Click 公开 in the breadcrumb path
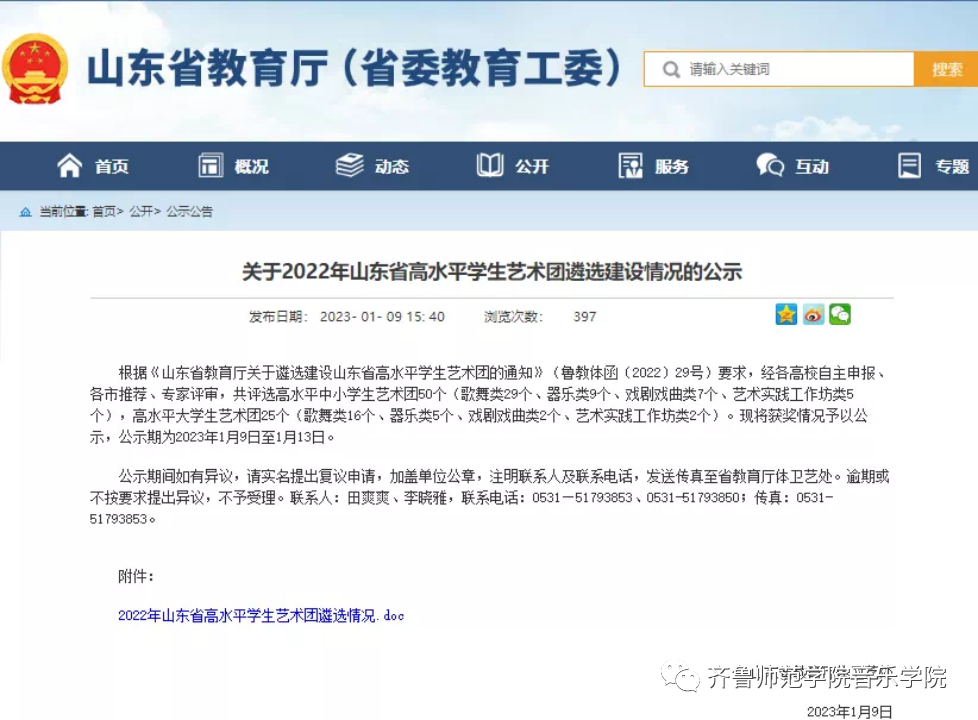 coord(141,212)
